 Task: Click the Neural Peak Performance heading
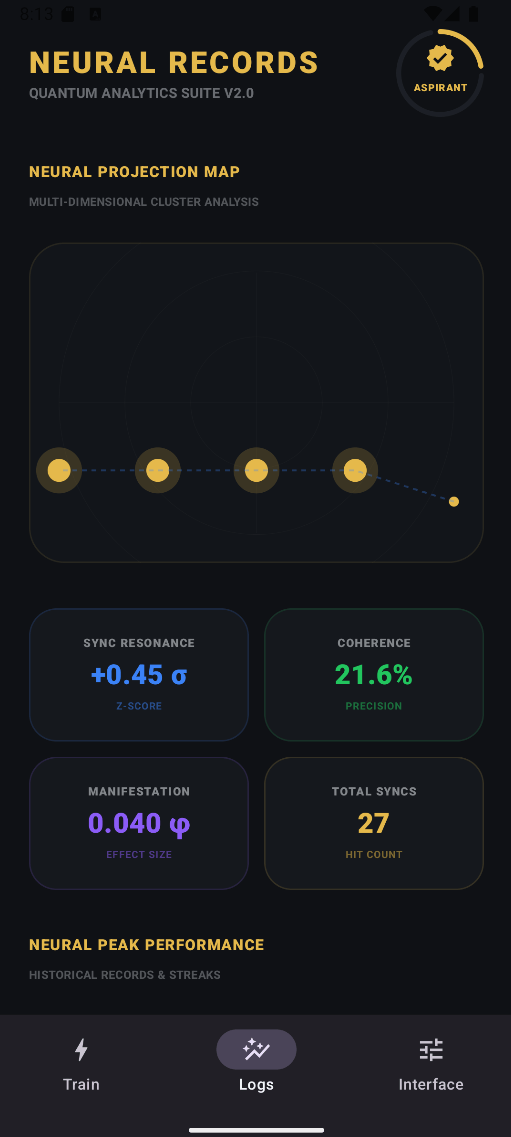[x=146, y=945]
